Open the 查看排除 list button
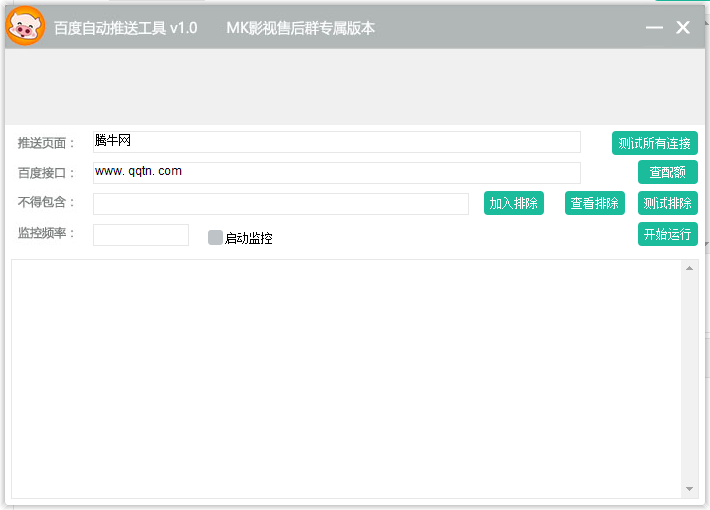 595,203
